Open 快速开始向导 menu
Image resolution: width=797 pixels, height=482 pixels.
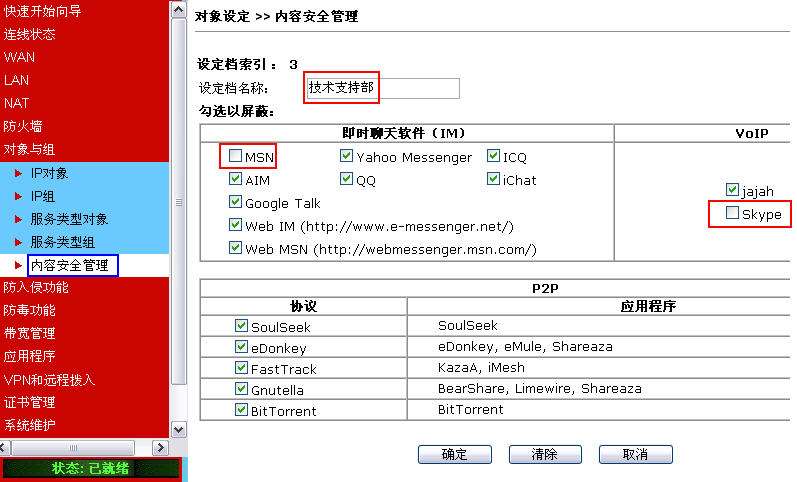point(42,11)
